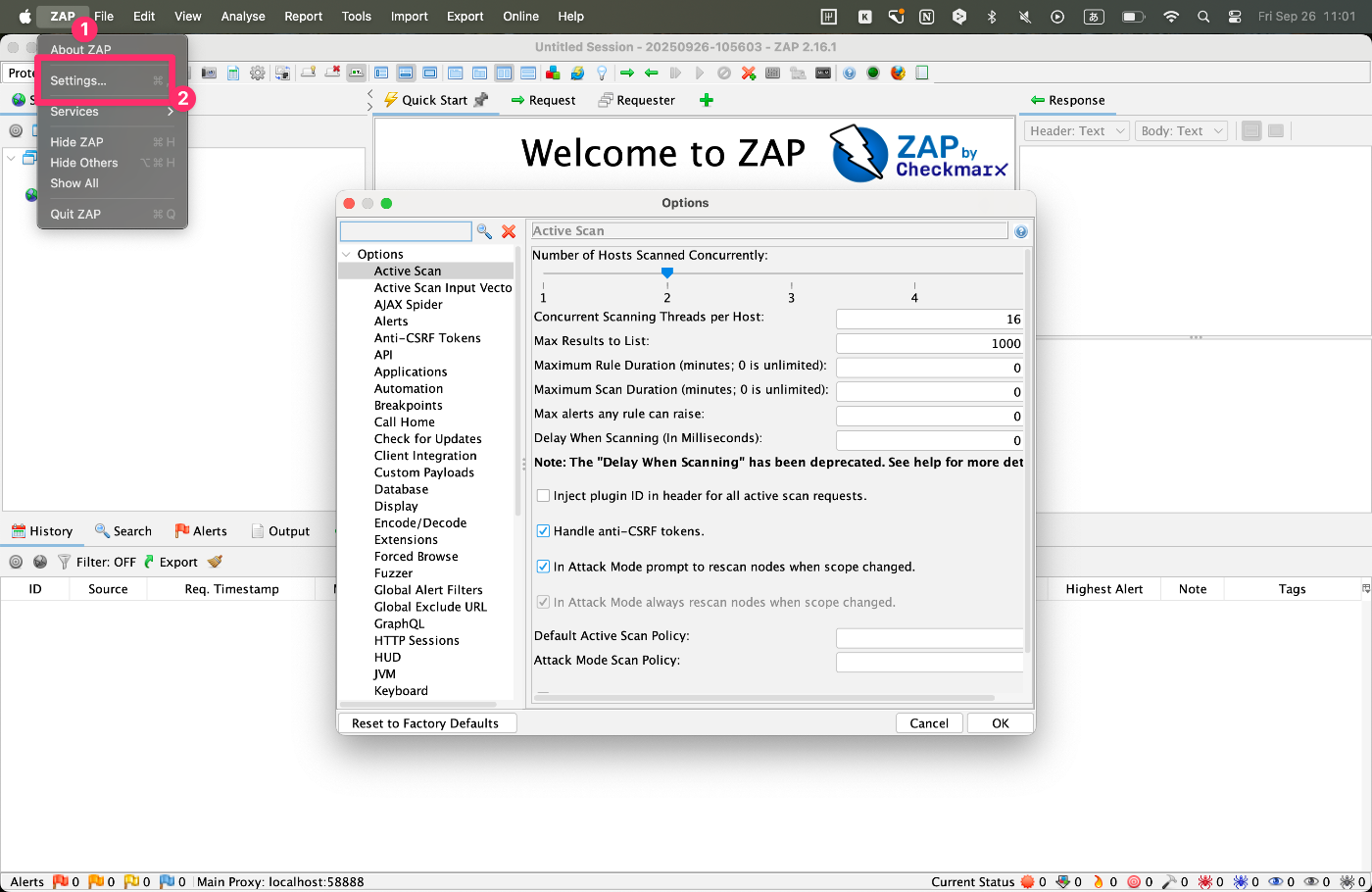Select Global Alert Filters in options tree

[x=428, y=590]
